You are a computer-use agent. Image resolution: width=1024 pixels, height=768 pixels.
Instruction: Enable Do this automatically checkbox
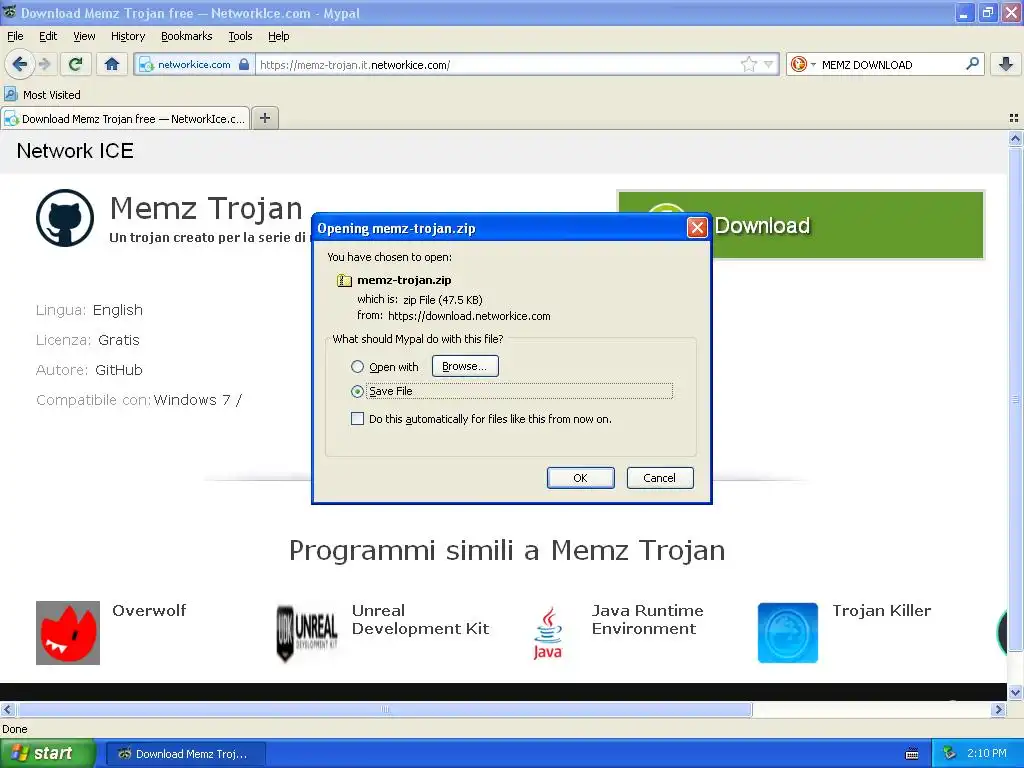pos(357,419)
